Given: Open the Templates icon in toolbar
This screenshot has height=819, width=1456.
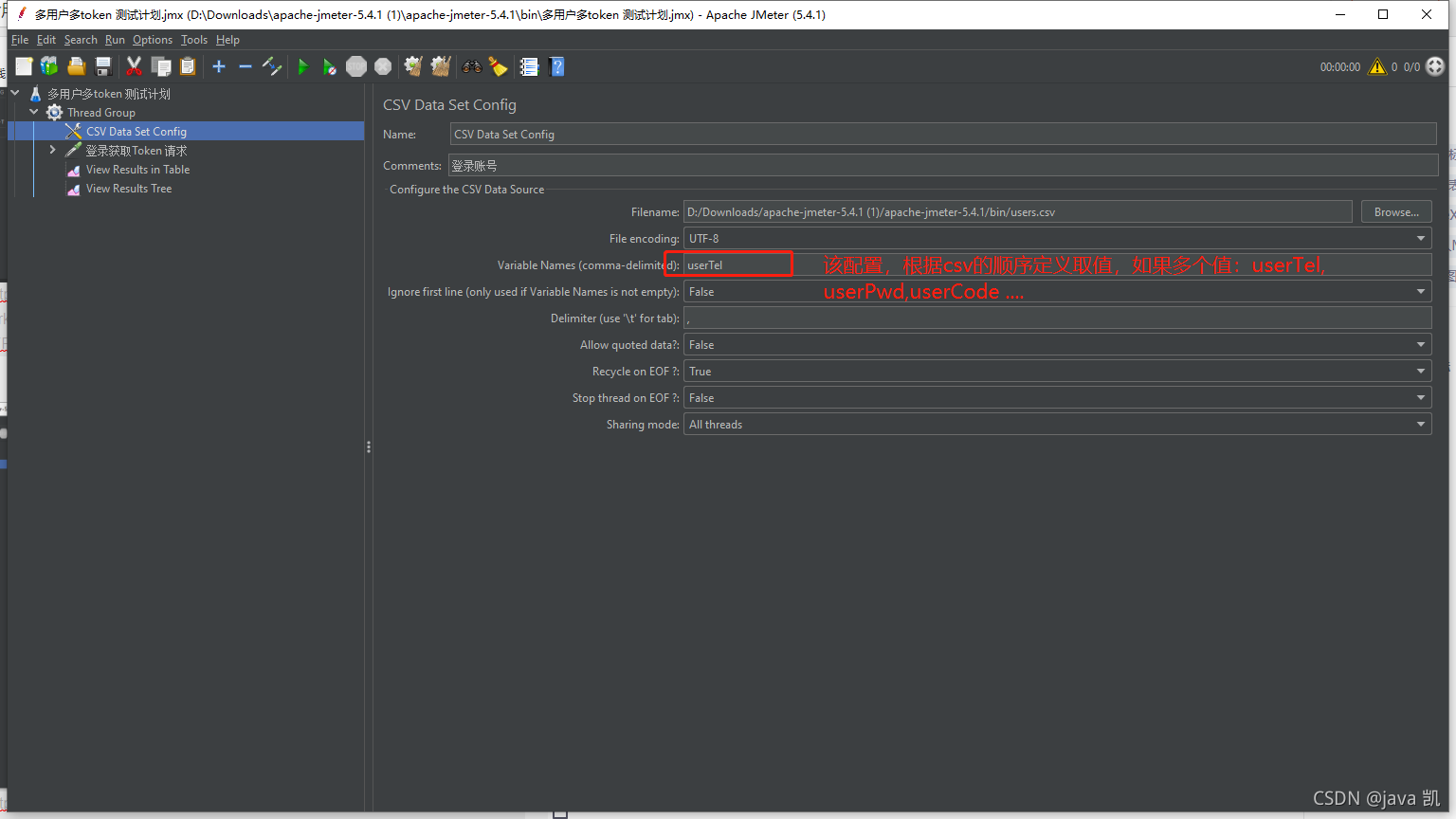Looking at the screenshot, I should click(49, 66).
